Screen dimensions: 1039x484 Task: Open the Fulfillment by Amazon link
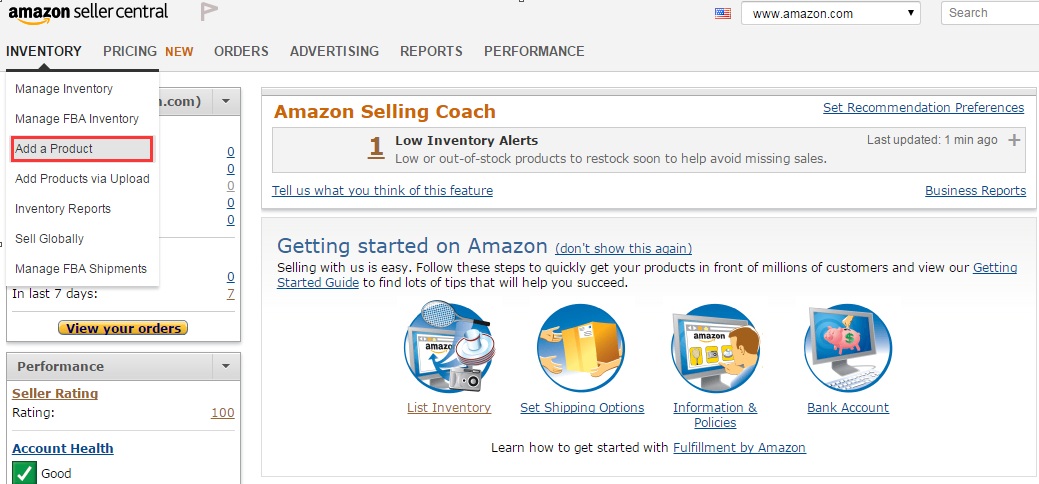[739, 447]
